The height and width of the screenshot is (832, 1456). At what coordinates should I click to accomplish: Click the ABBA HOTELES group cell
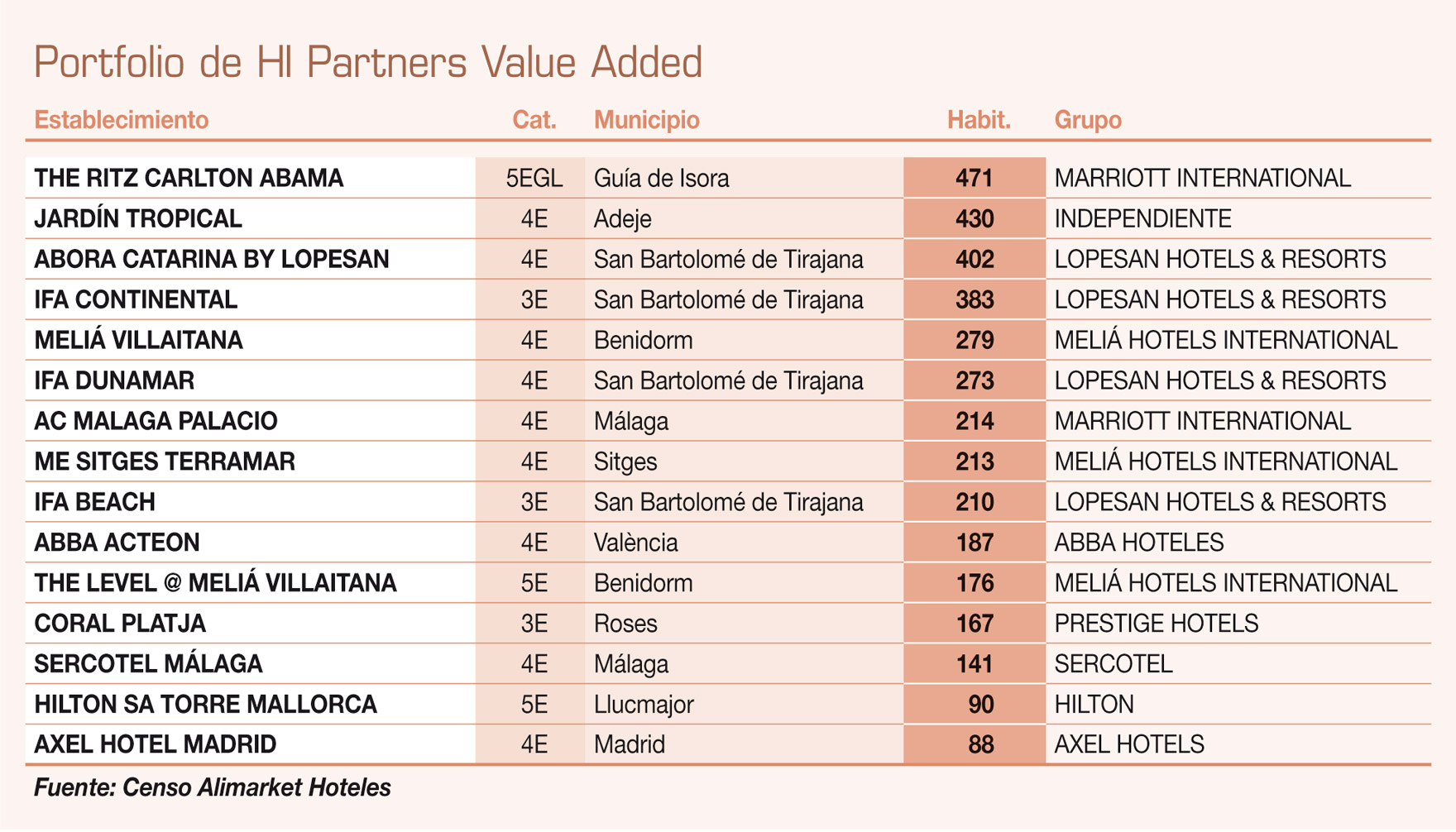point(1138,543)
